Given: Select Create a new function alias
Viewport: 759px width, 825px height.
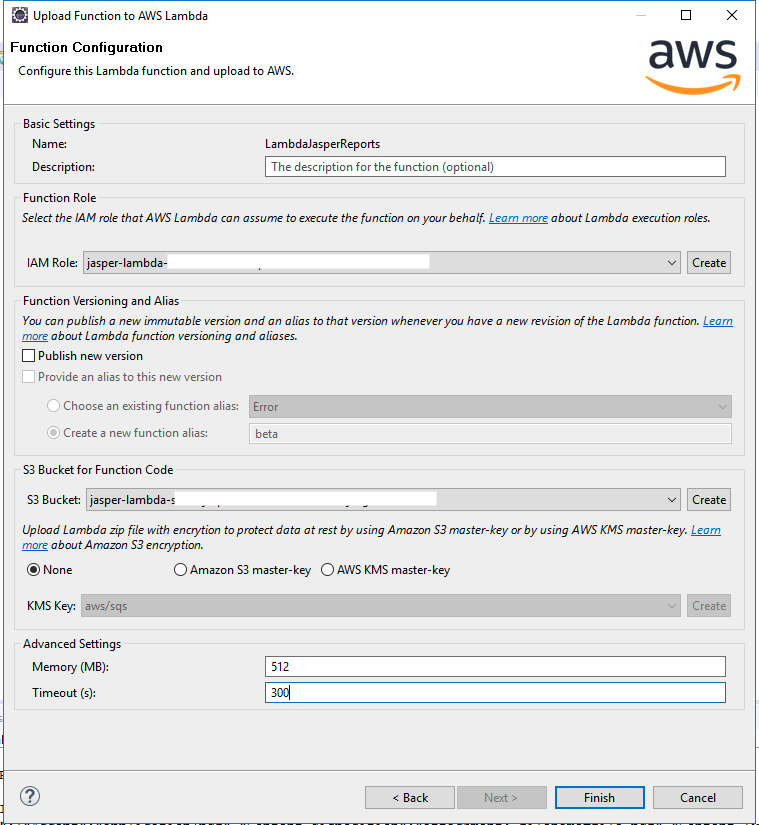Looking at the screenshot, I should 53,432.
